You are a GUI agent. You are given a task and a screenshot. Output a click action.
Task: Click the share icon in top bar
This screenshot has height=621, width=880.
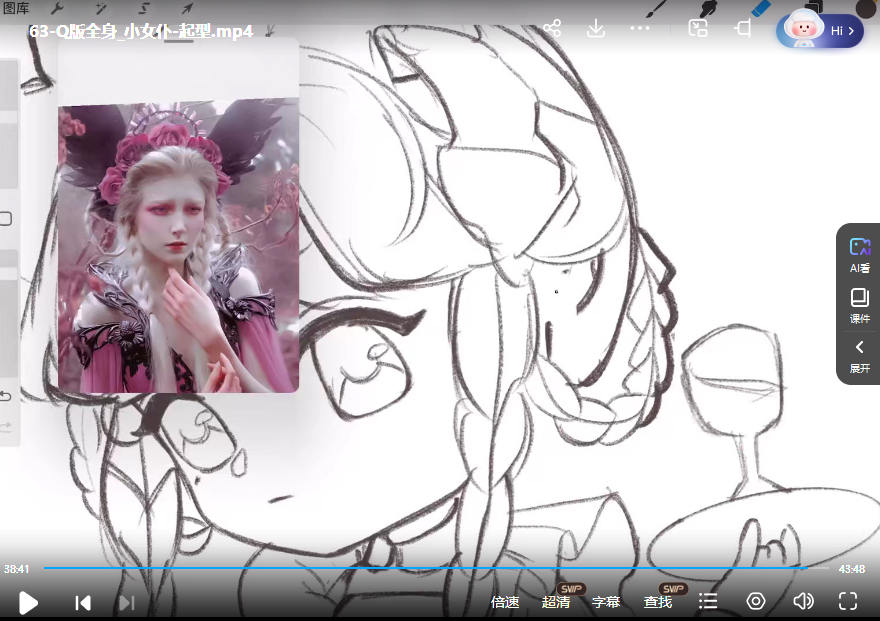(552, 29)
